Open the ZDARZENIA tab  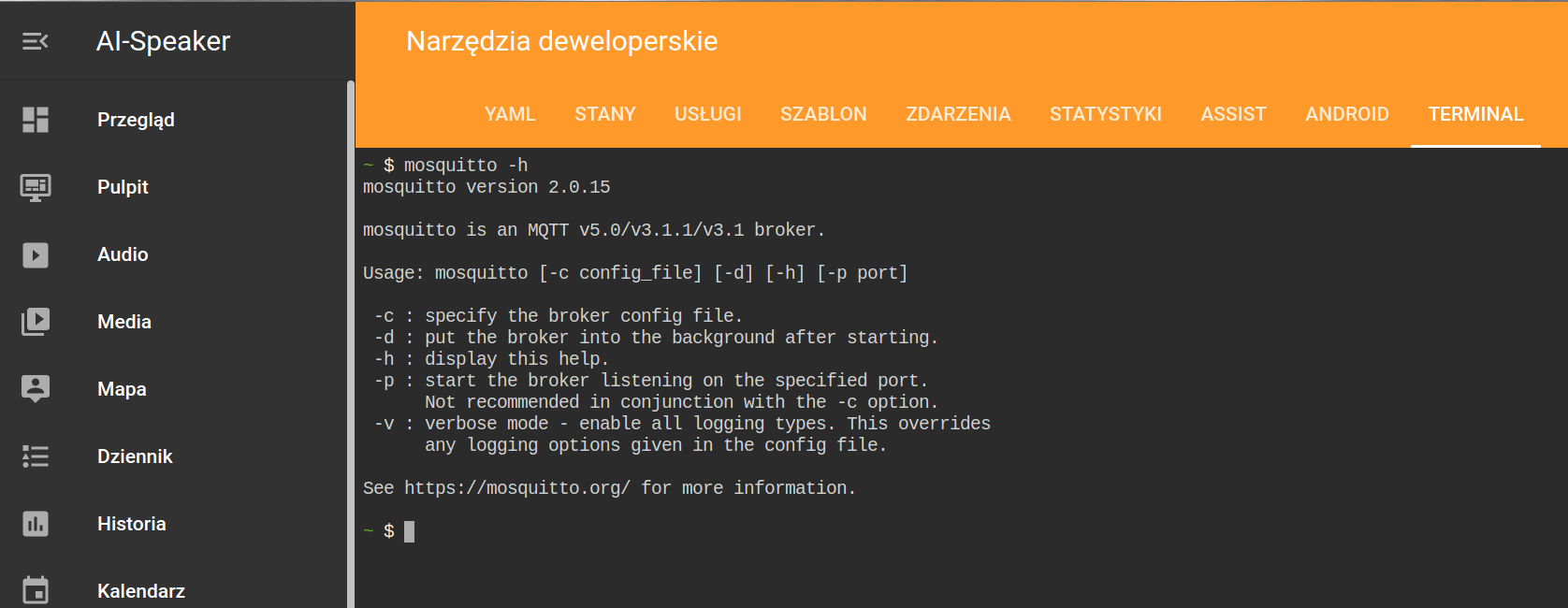click(958, 114)
